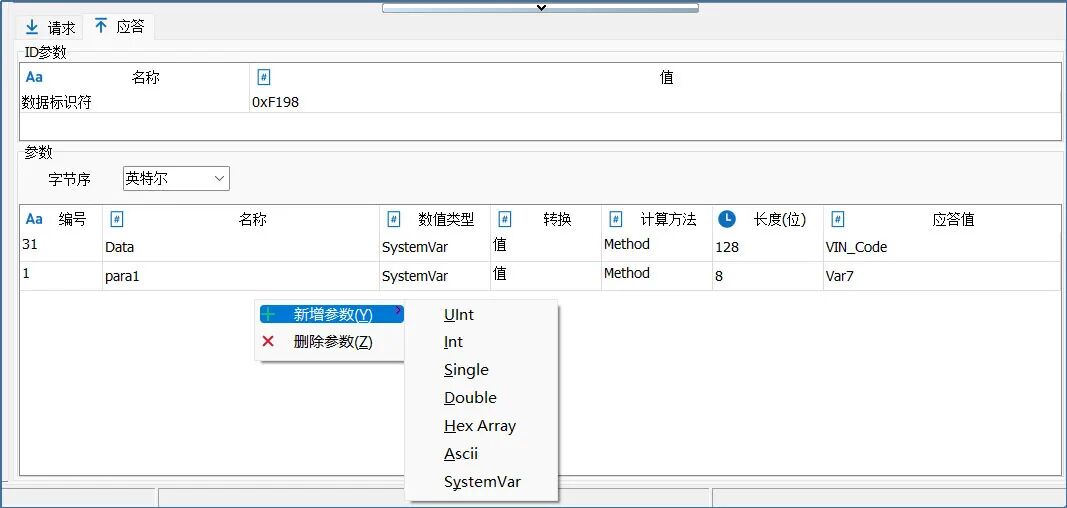Screen dimensions: 1067x508
Task: Click the Aa icon beside the ID参数 名称 column header
Action: (34, 77)
